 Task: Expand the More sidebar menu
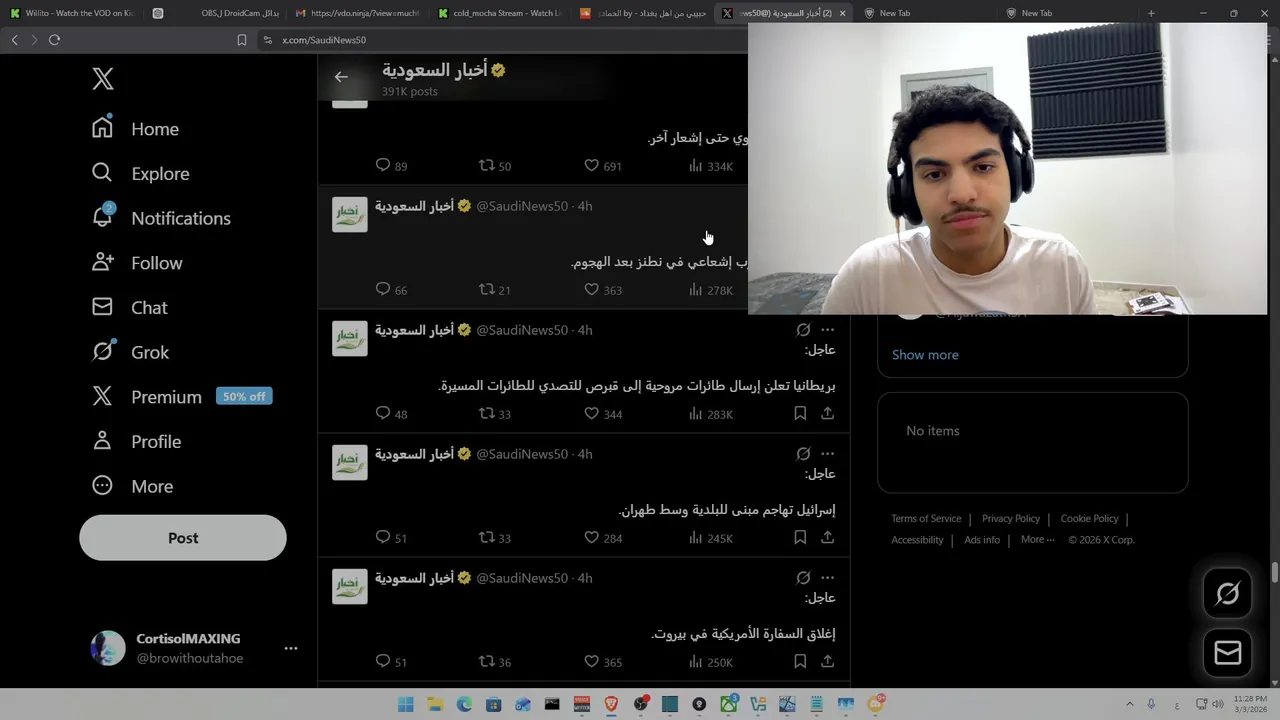(132, 486)
